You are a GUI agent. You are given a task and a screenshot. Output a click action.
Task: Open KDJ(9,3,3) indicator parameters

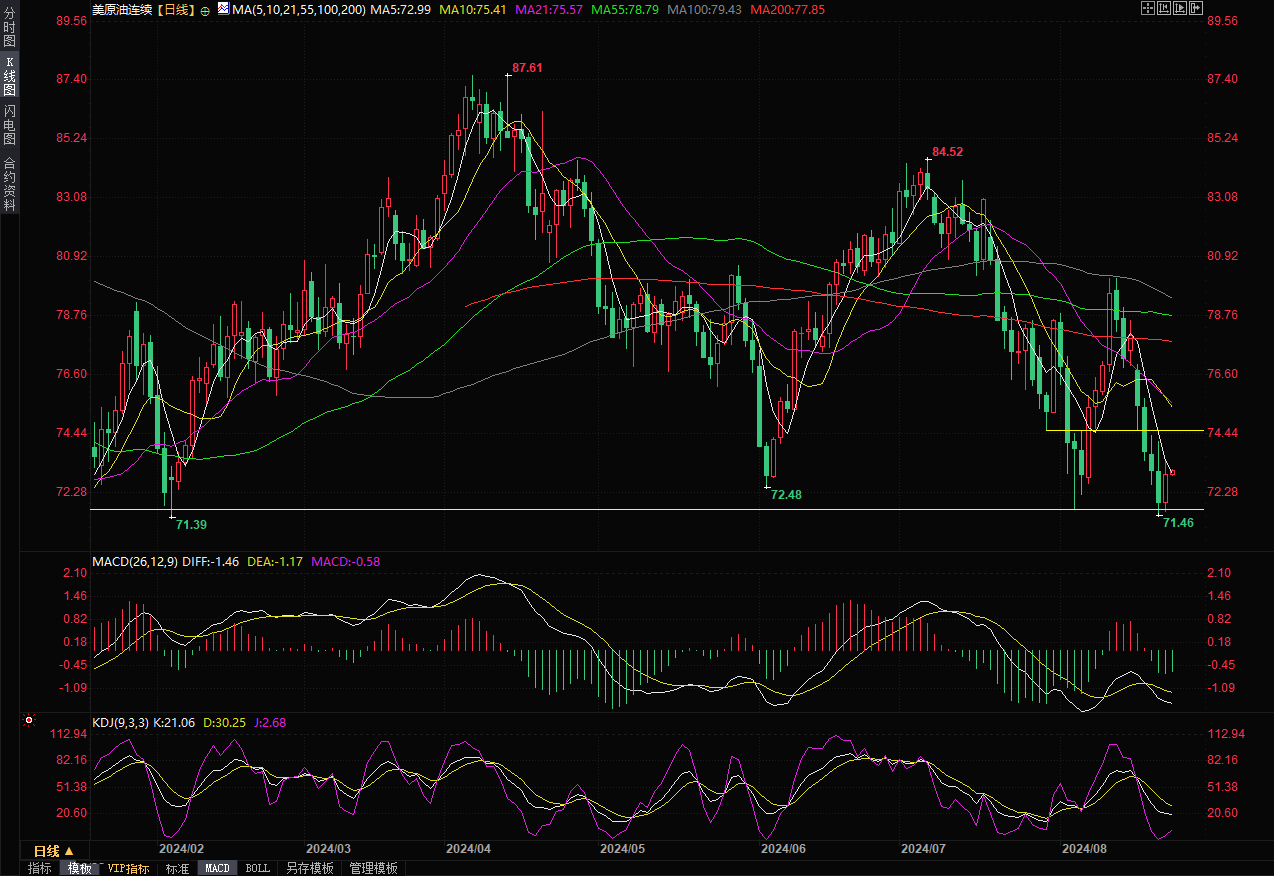point(120,722)
